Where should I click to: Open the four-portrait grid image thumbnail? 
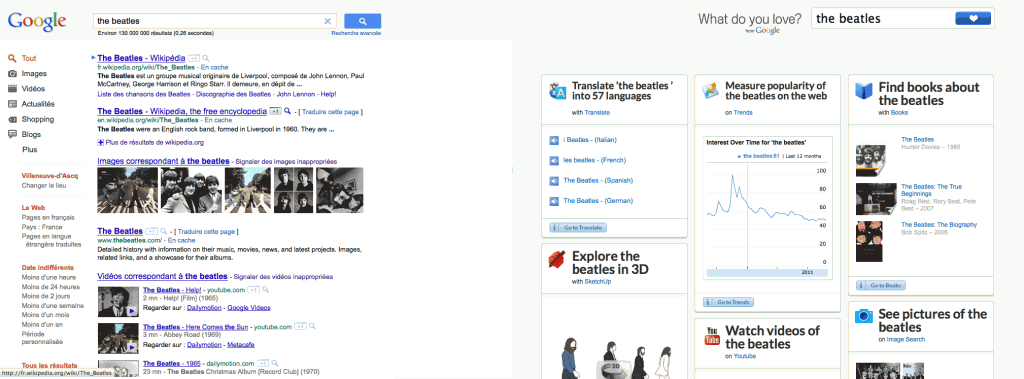pyautogui.click(x=292, y=190)
